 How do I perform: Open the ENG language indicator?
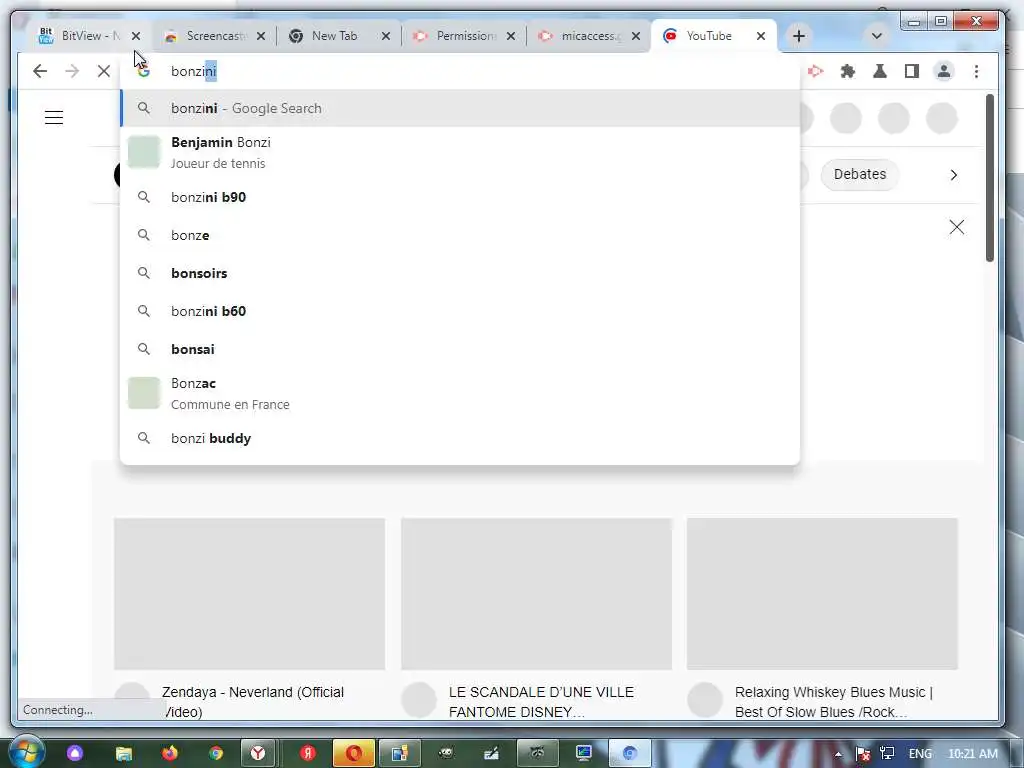pos(920,754)
